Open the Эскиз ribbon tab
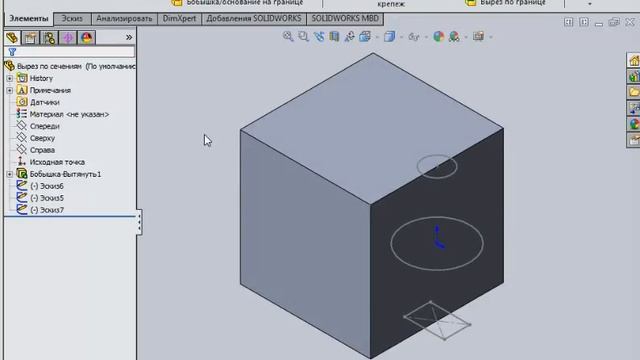Screen dimensions: 640x360 click(x=72, y=19)
